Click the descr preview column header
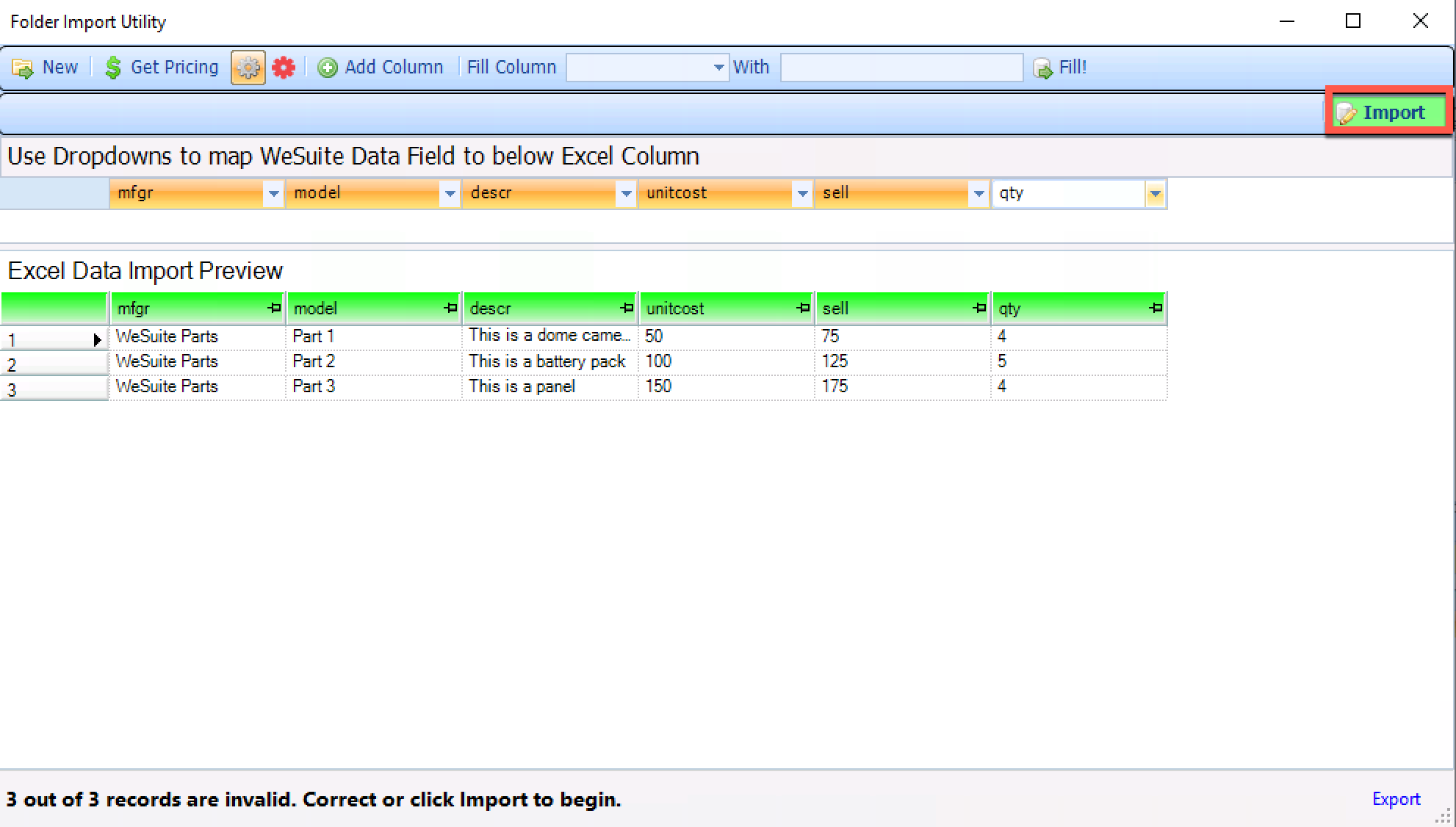Image resolution: width=1456 pixels, height=827 pixels. pos(549,308)
